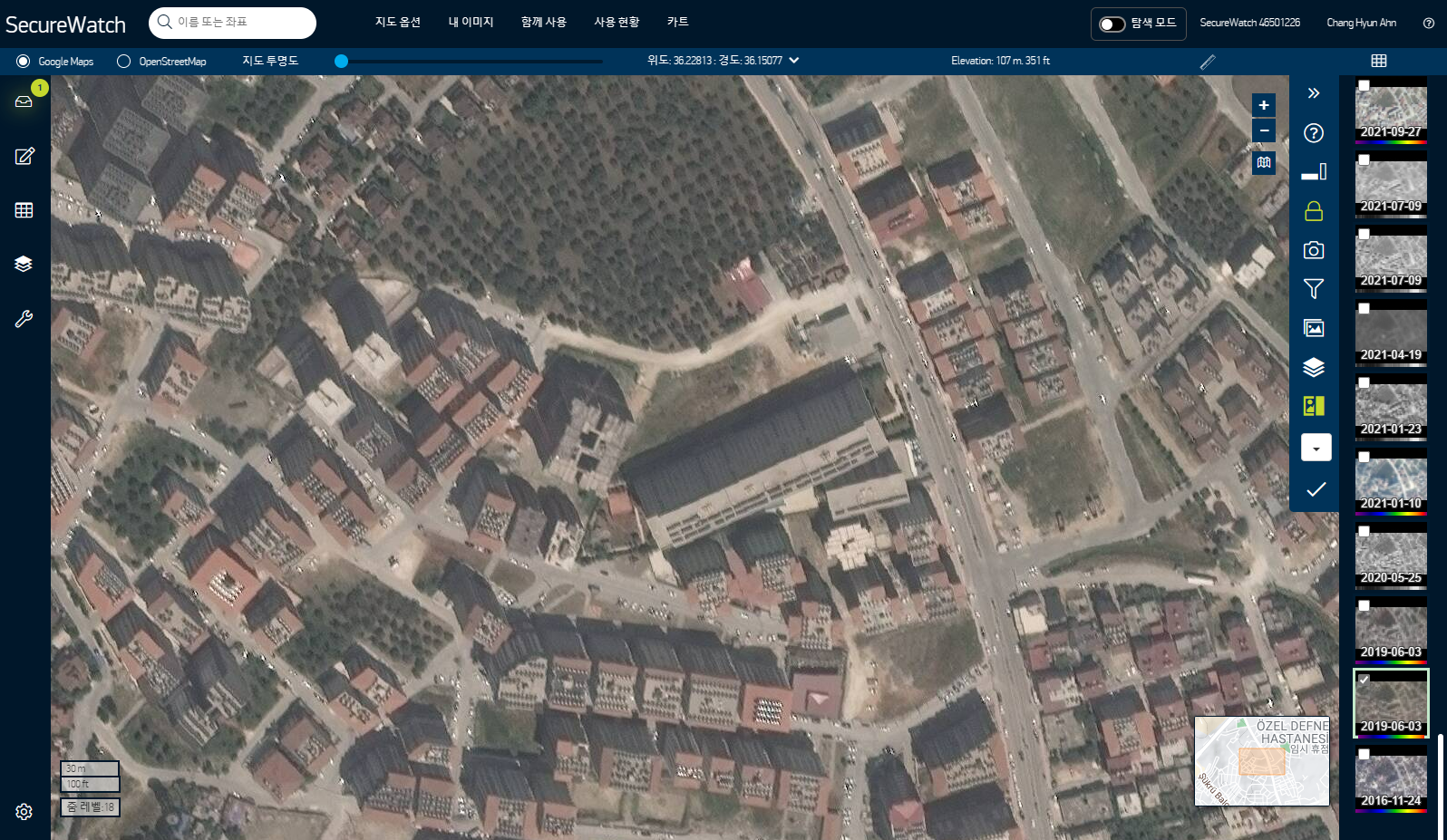1447x840 pixels.
Task: Select the ruler measure tool
Action: (1208, 62)
